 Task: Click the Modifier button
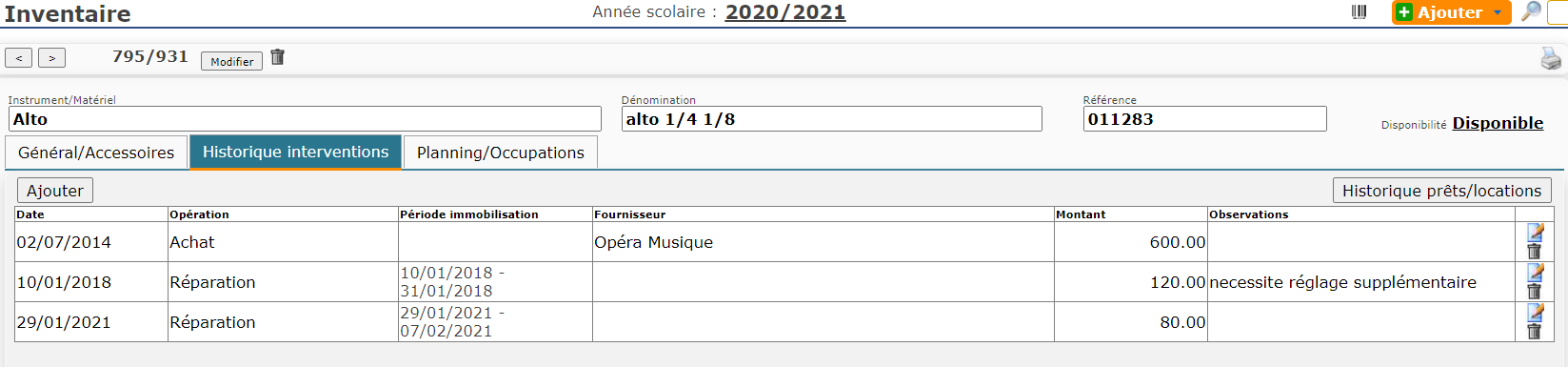[x=232, y=61]
